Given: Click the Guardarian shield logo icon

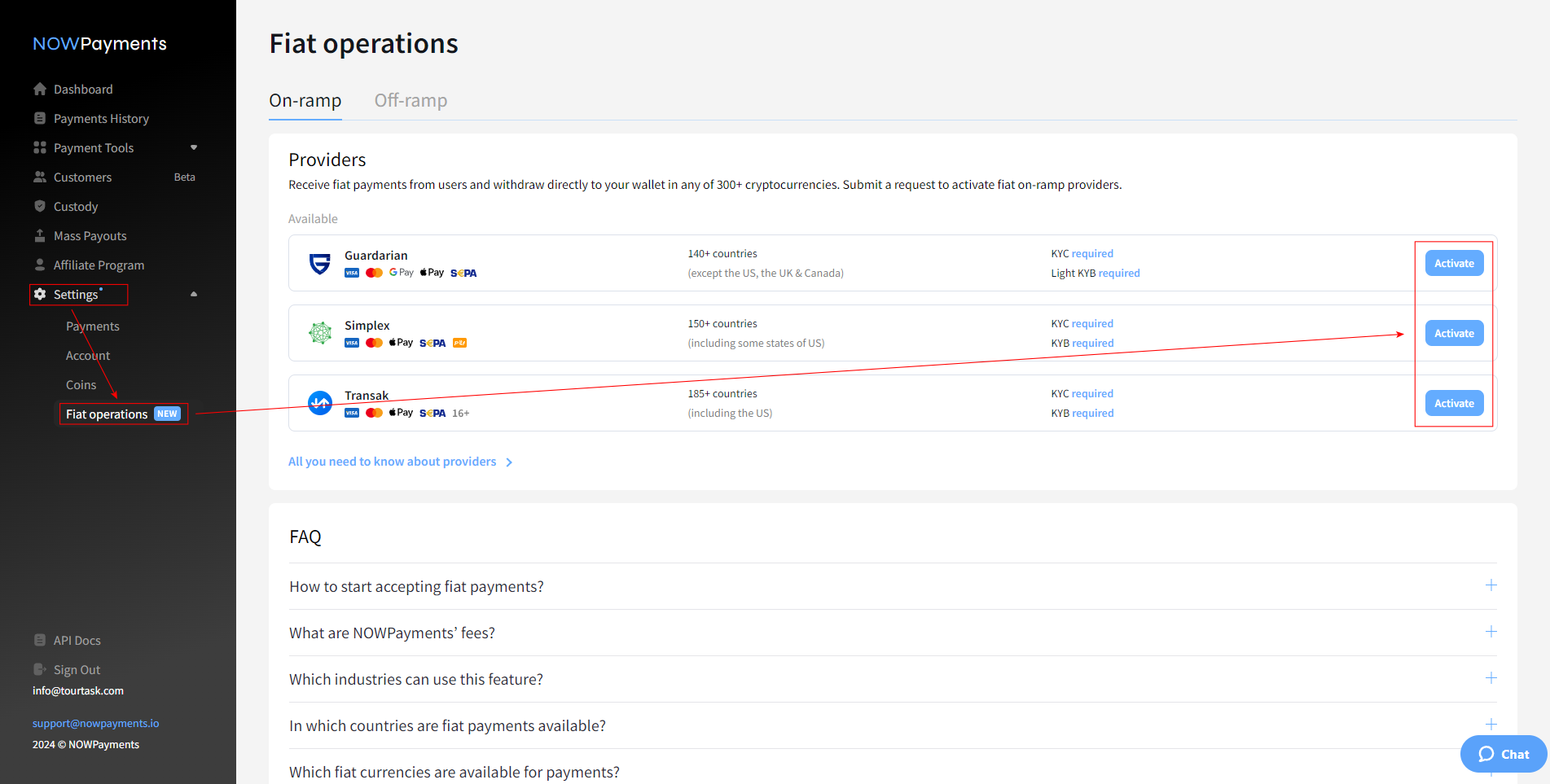Looking at the screenshot, I should [320, 264].
